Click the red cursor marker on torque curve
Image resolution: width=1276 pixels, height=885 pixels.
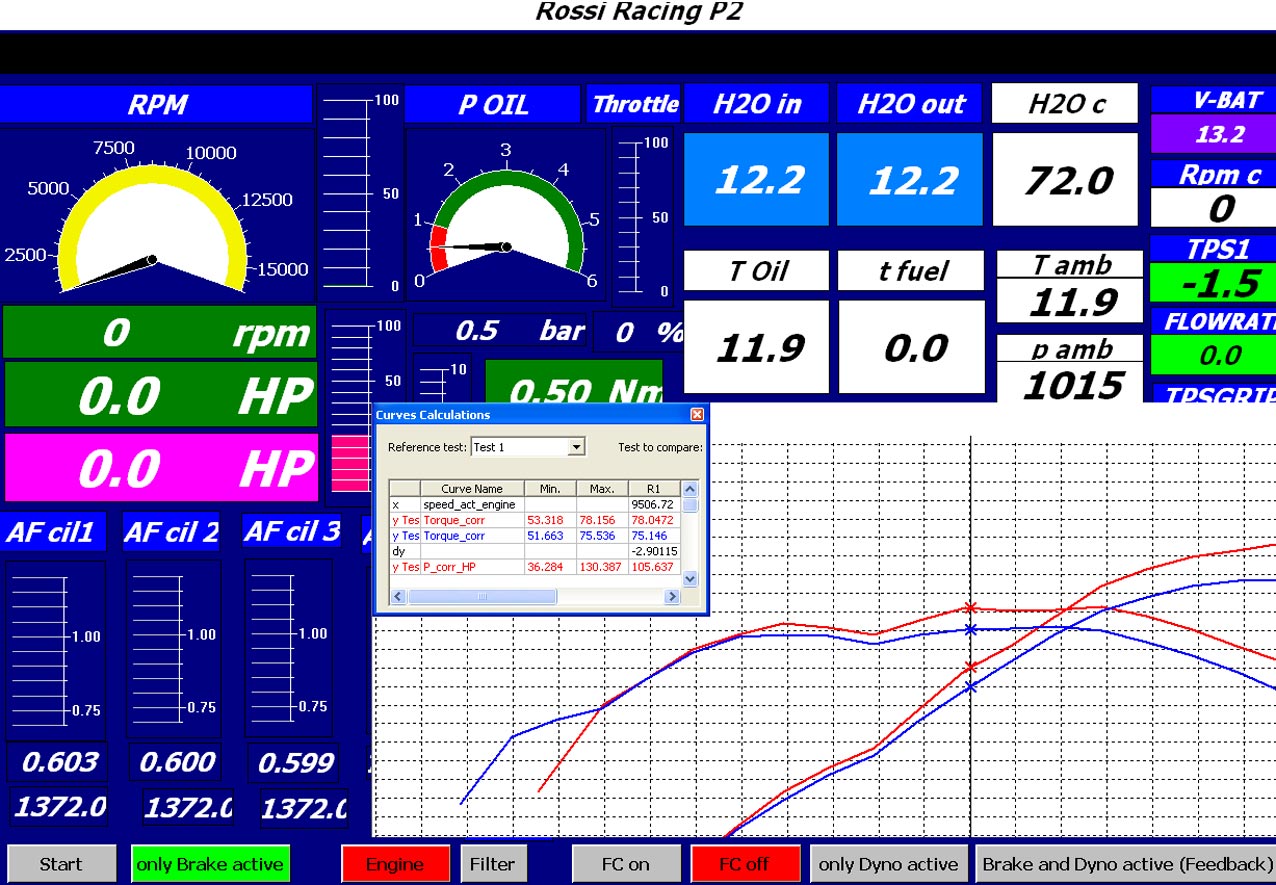click(x=971, y=607)
